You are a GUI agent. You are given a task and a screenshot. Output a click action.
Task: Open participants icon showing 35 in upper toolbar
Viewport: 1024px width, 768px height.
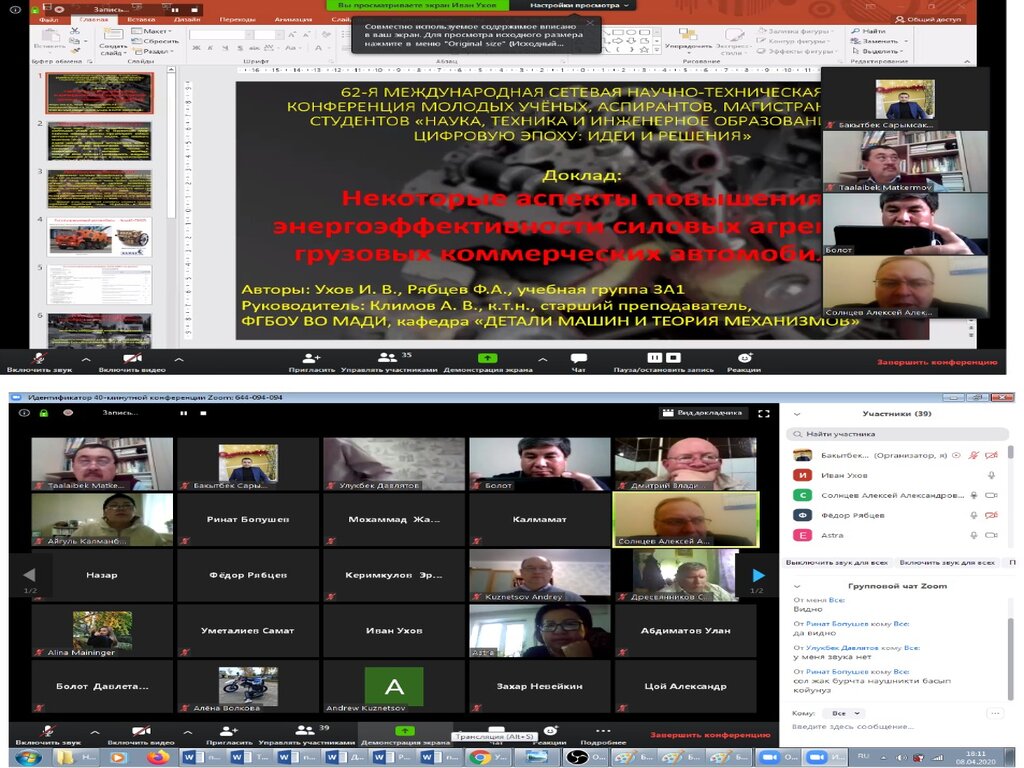389,357
